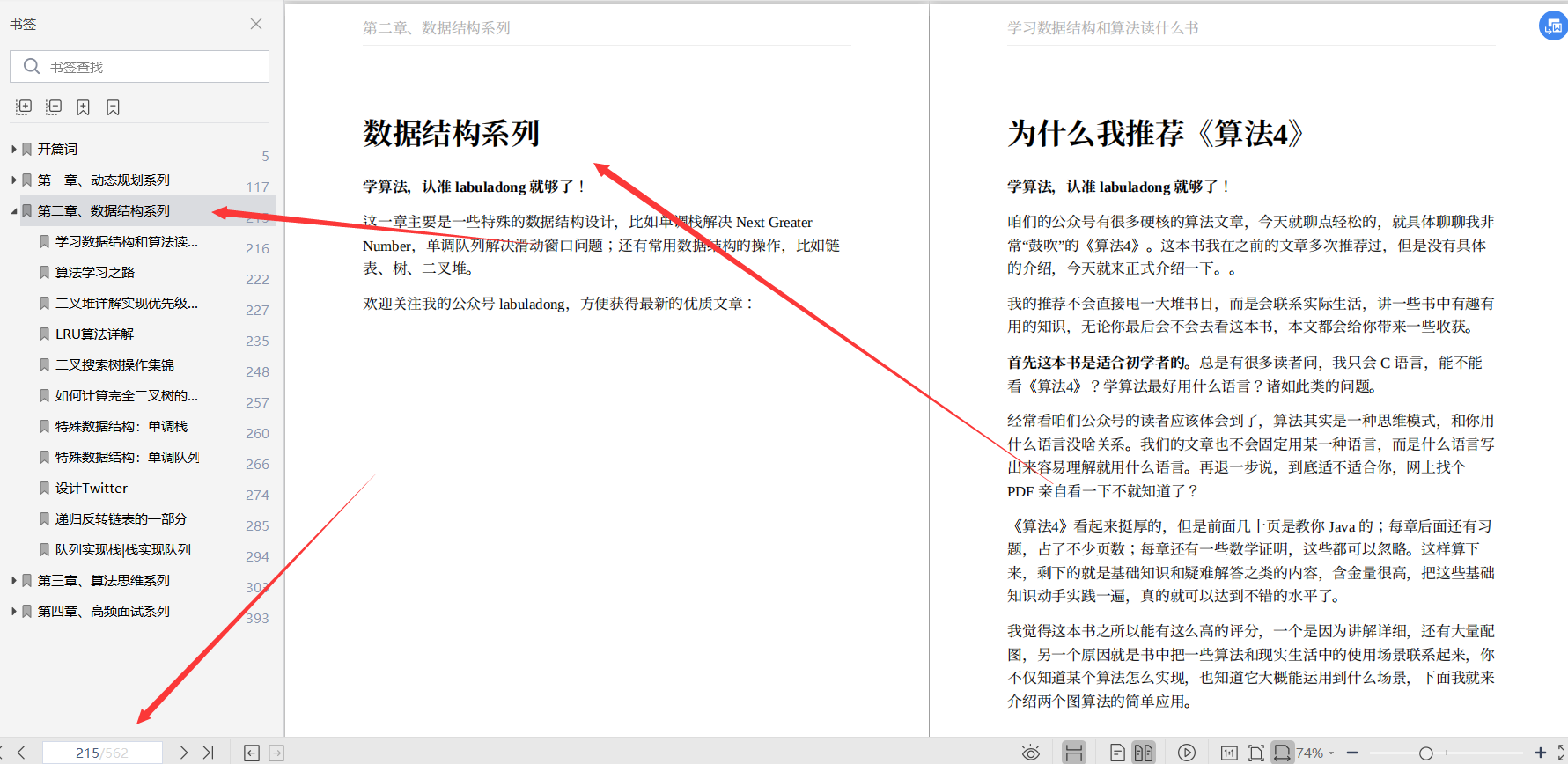This screenshot has height=764, width=1568.
Task: Close the 书签 bookmarks panel
Action: tap(256, 24)
